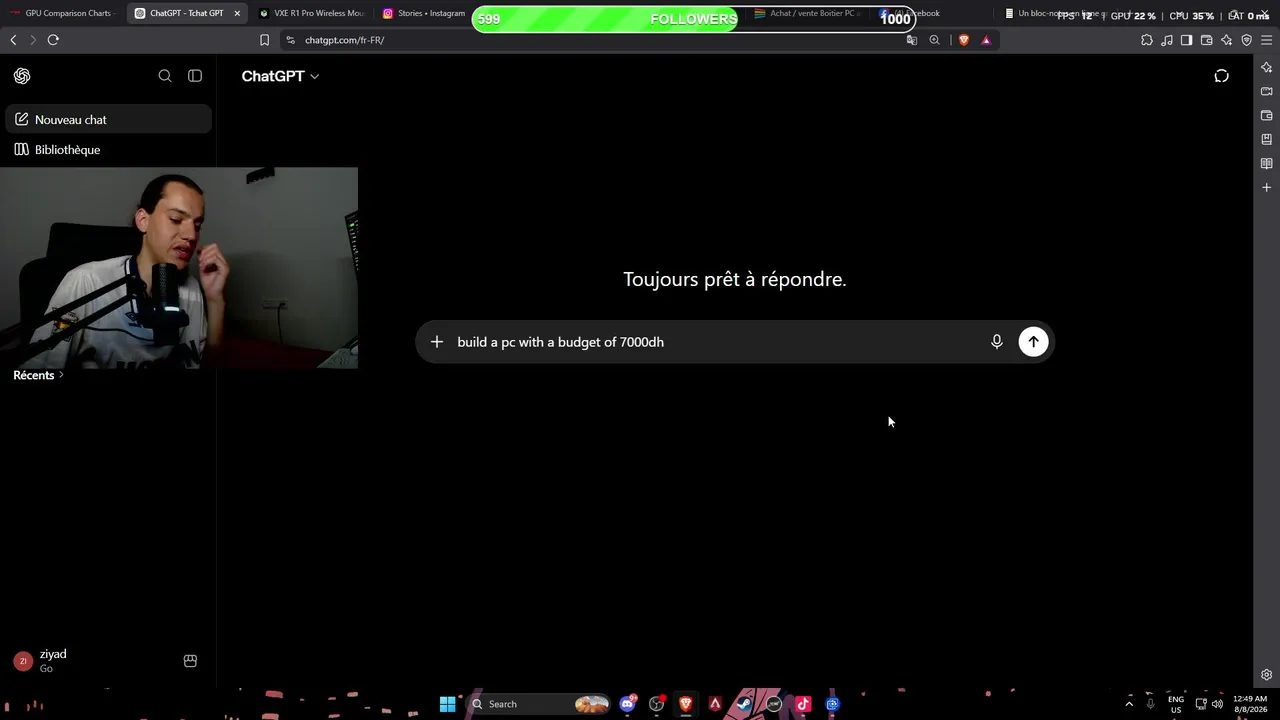1280x720 pixels.
Task: Click the taskbar Search box
Action: click(x=539, y=704)
